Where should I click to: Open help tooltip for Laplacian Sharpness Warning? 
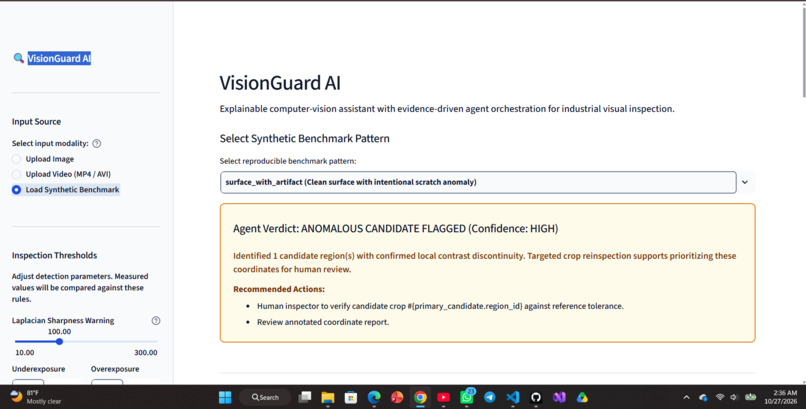156,321
